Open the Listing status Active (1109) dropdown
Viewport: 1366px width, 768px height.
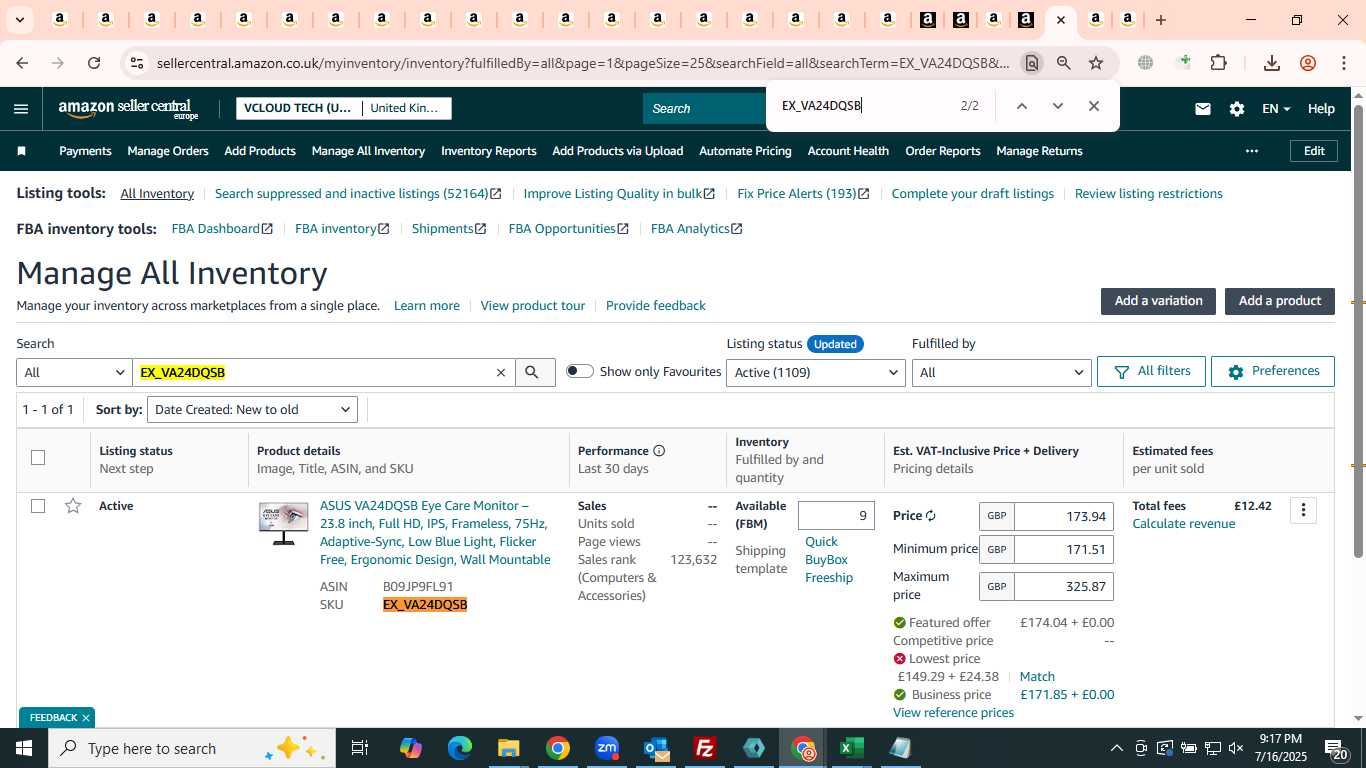tap(817, 372)
